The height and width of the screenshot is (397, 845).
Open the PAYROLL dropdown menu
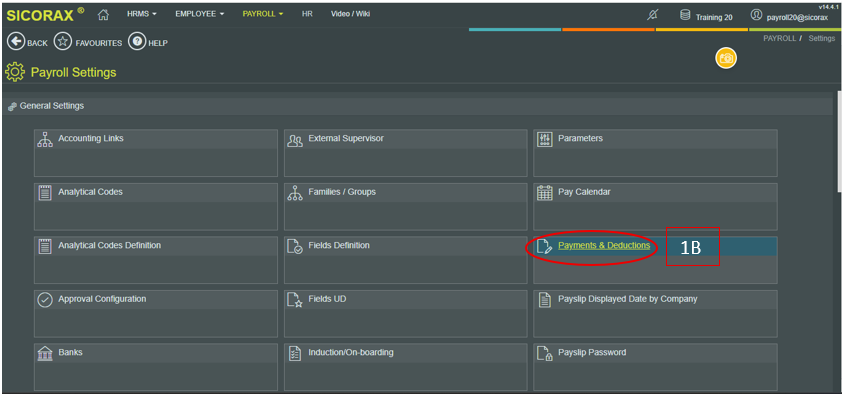click(263, 15)
